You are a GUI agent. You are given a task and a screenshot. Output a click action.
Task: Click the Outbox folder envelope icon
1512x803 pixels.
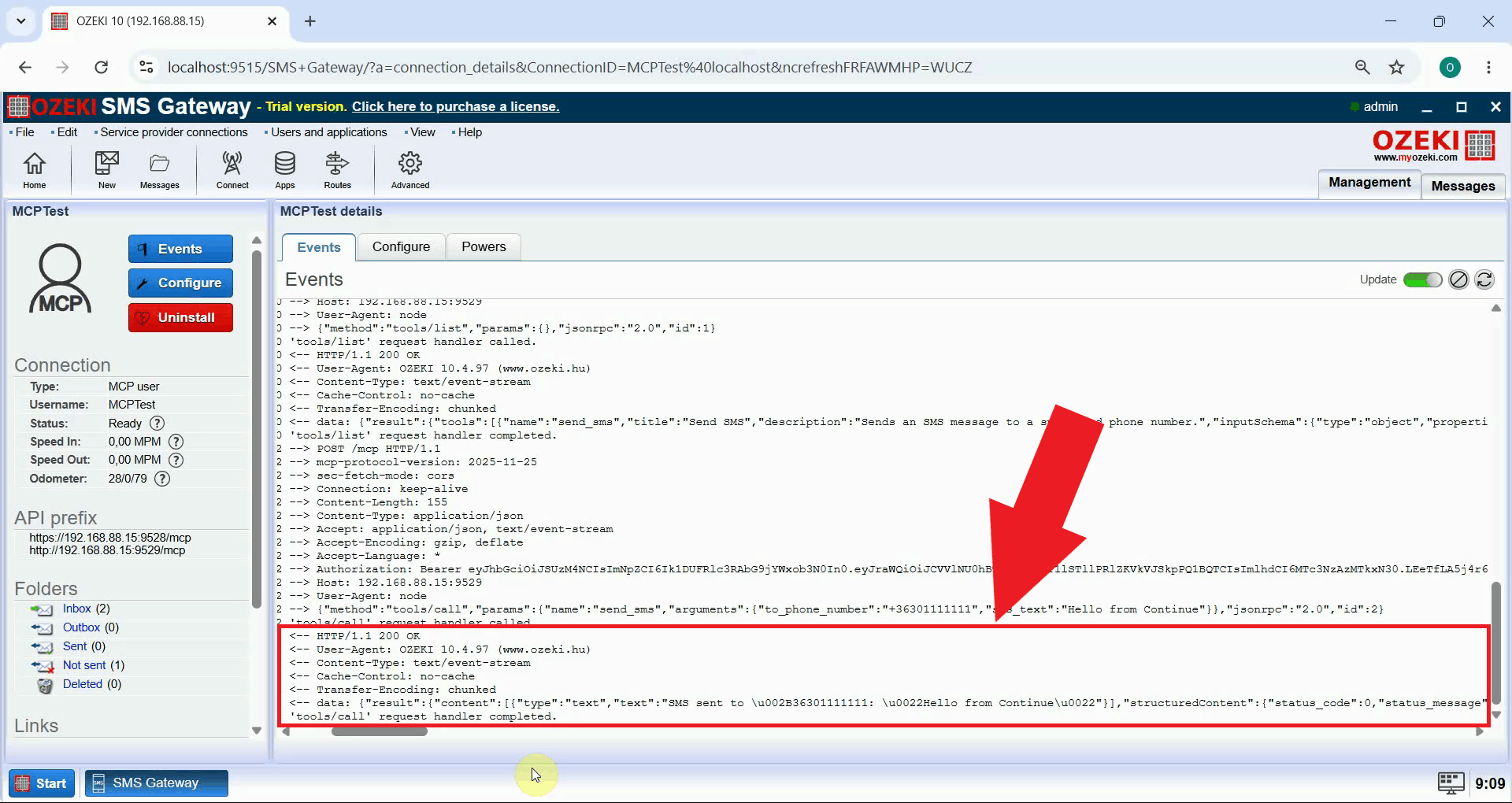[x=42, y=628]
